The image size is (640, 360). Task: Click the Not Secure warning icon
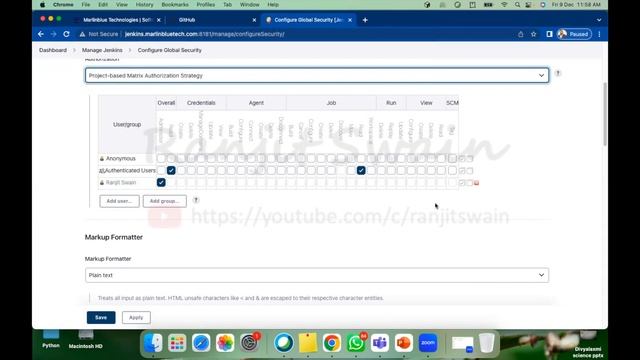point(82,34)
